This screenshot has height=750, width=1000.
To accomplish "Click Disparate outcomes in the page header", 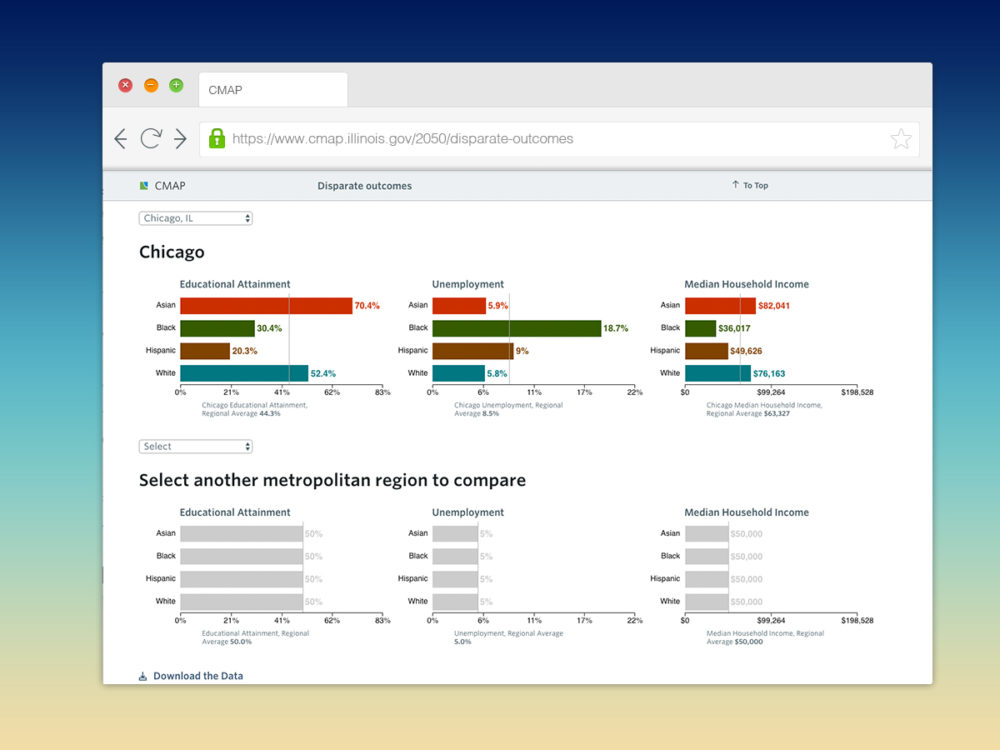I will click(x=365, y=186).
